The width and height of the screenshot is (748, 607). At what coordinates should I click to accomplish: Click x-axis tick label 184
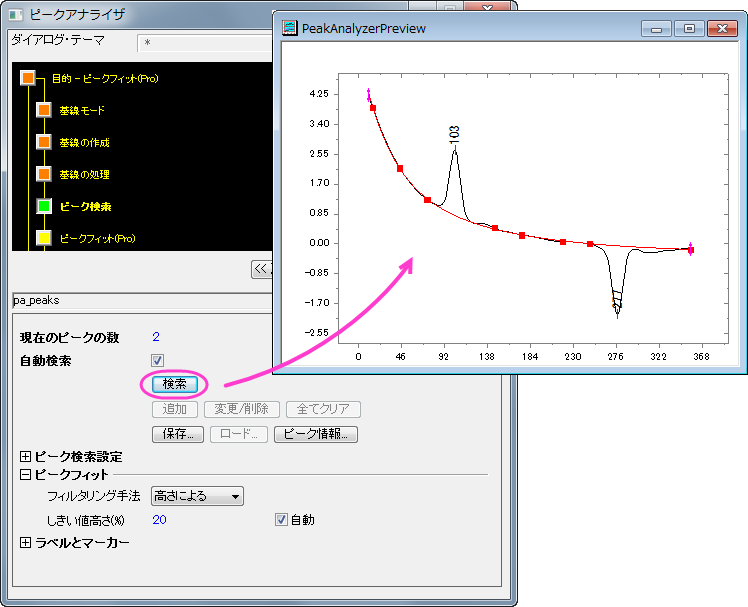click(530, 356)
